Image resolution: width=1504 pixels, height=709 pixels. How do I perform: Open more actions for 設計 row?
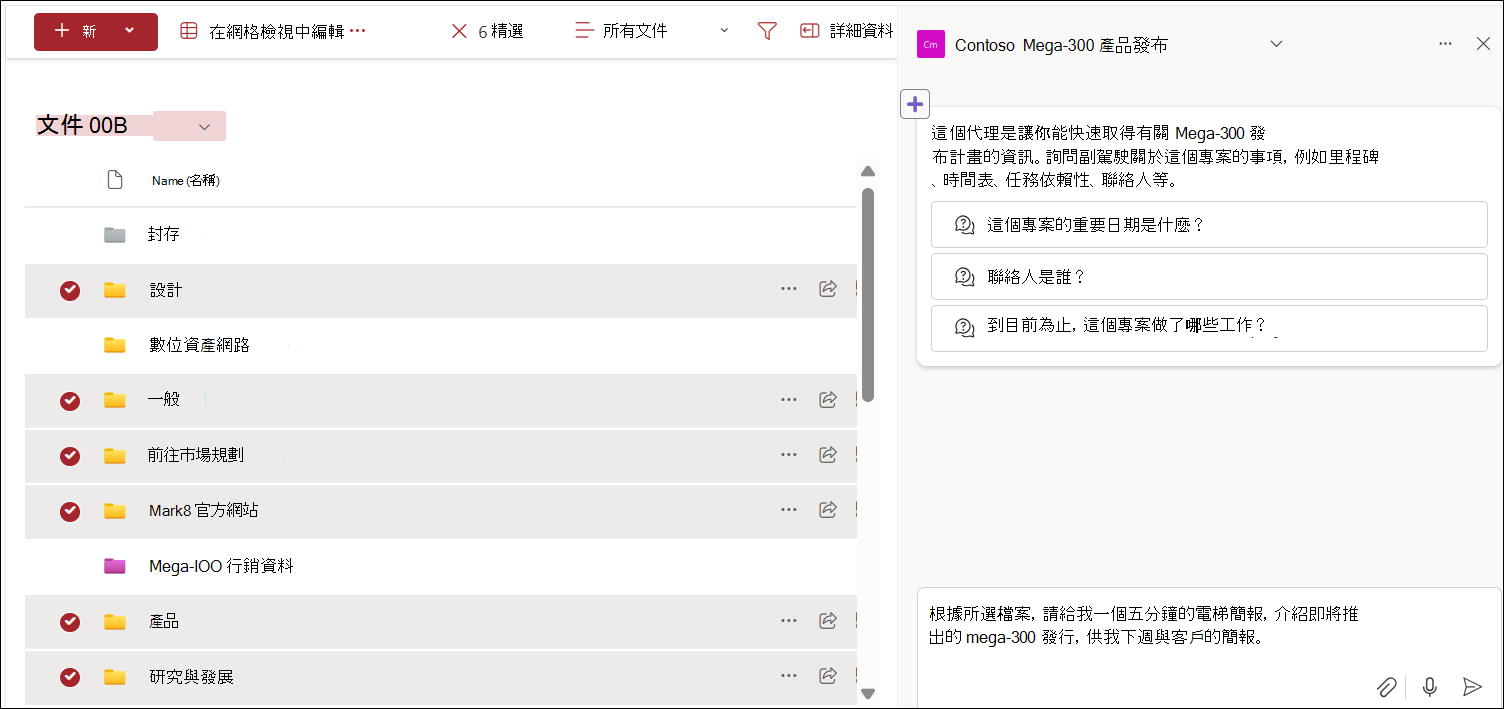pyautogui.click(x=789, y=289)
